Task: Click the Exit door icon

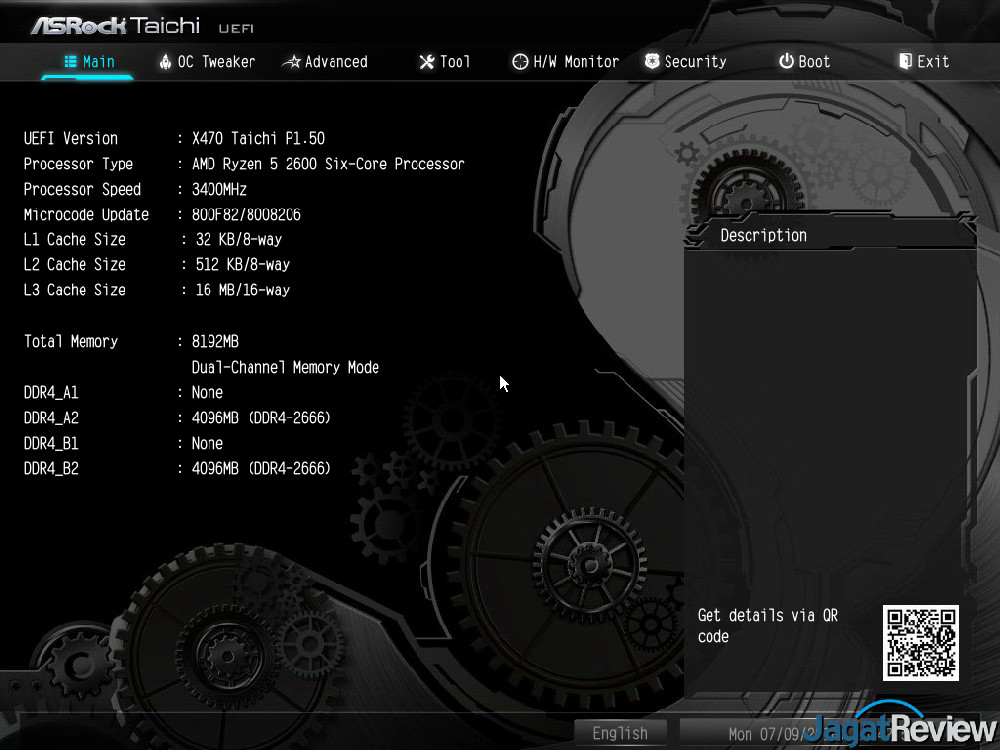Action: tap(905, 62)
